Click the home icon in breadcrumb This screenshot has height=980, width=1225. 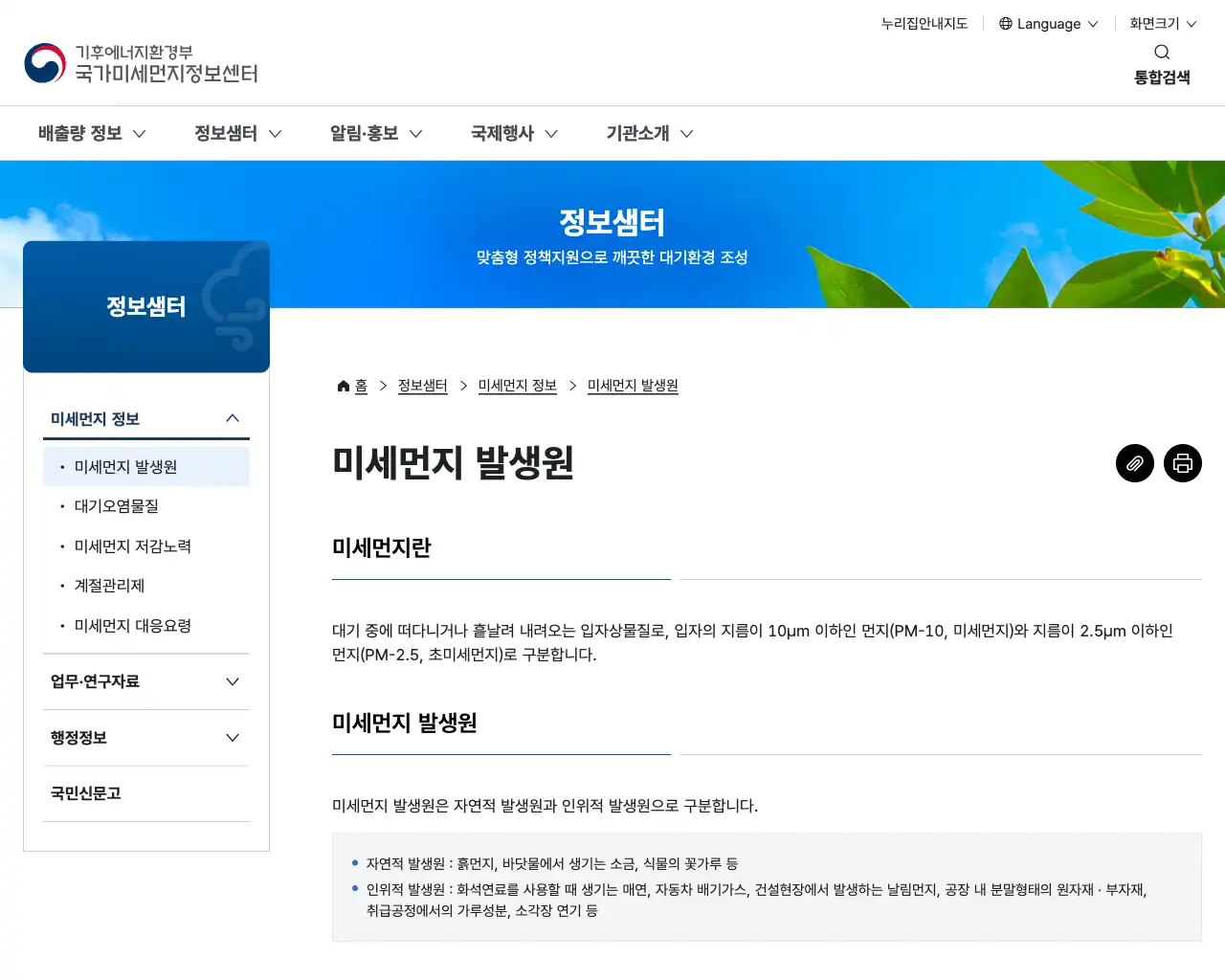(344, 386)
